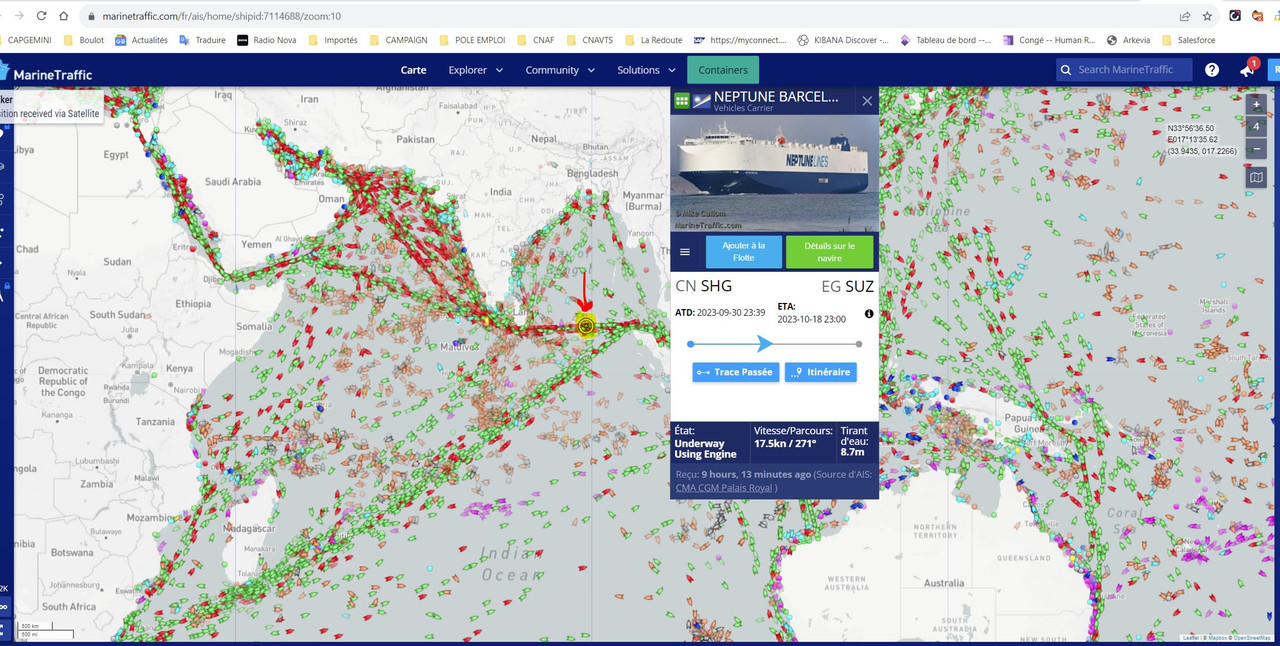Open the Congé Human R... bookmark
1280x646 pixels.
tap(1049, 40)
